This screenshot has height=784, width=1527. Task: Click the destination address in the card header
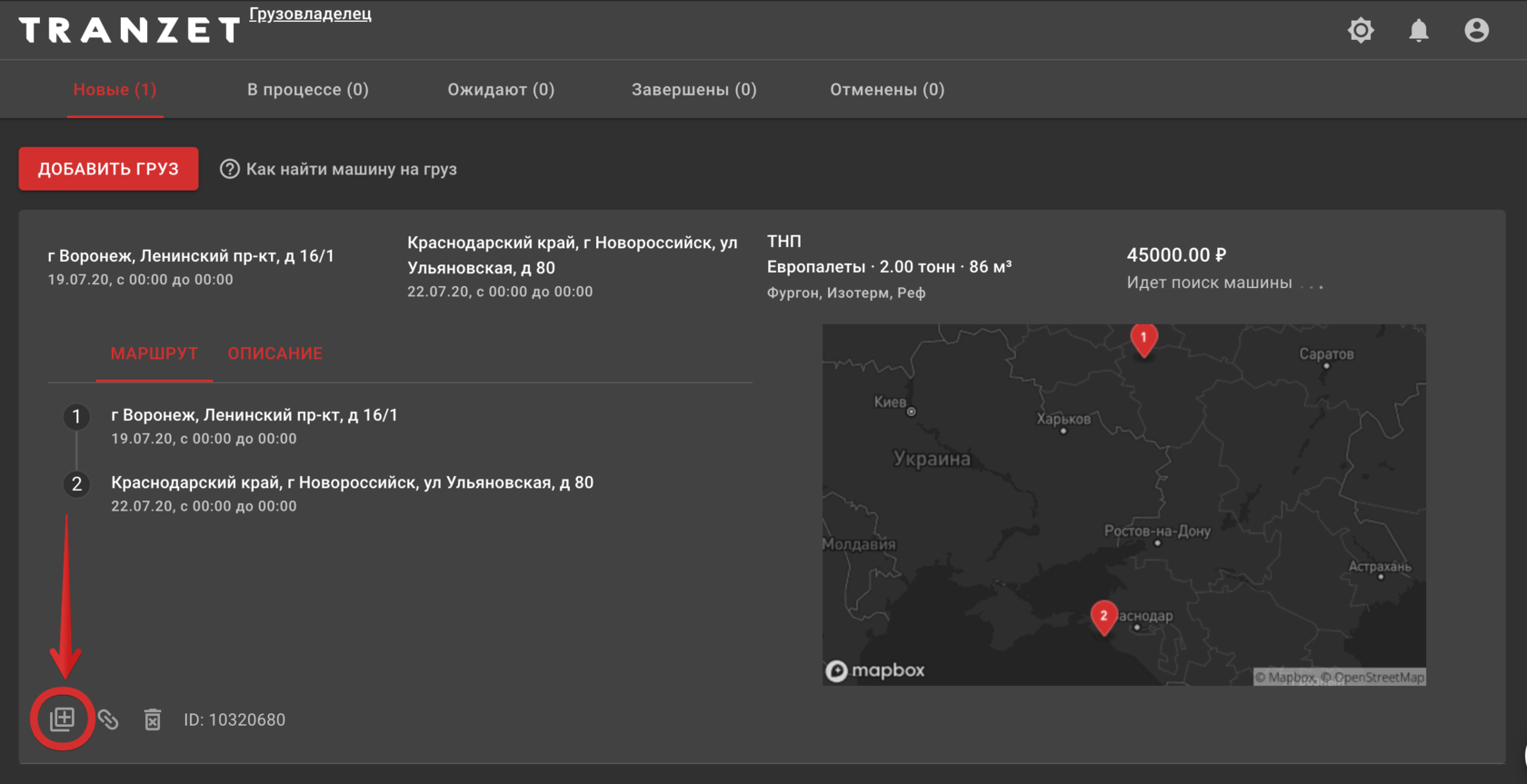[573, 255]
